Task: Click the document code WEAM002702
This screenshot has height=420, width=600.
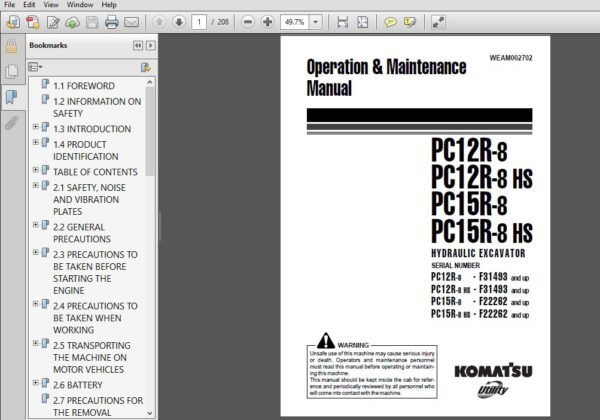Action: (511, 58)
